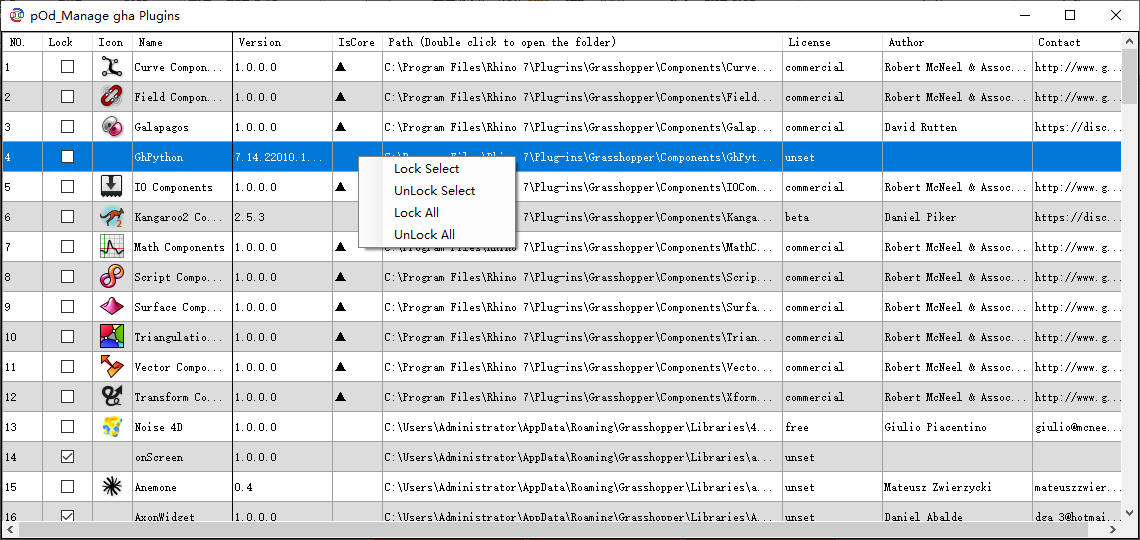The width and height of the screenshot is (1140, 540).
Task: Select the 'onScreen' name cell
Action: 182,457
